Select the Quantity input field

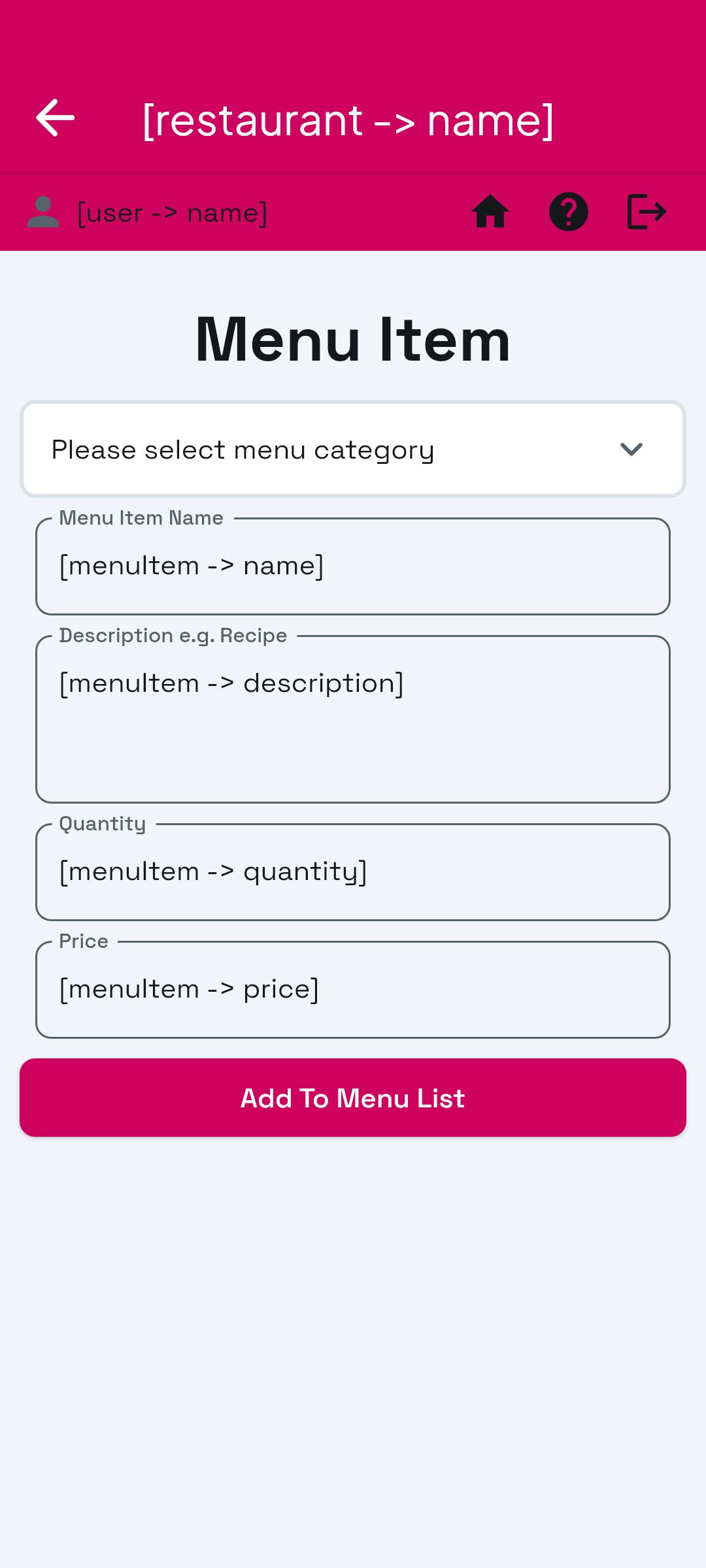coord(353,872)
